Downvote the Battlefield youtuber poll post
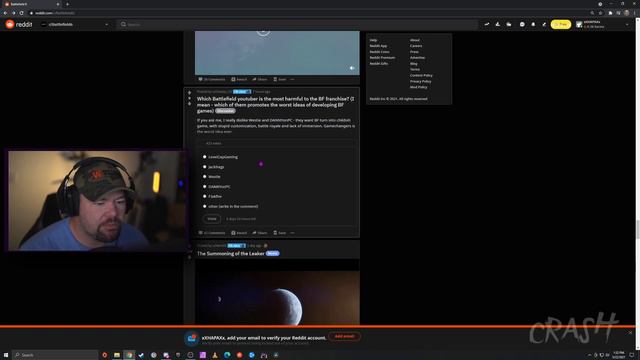This screenshot has width=640, height=360. click(189, 104)
